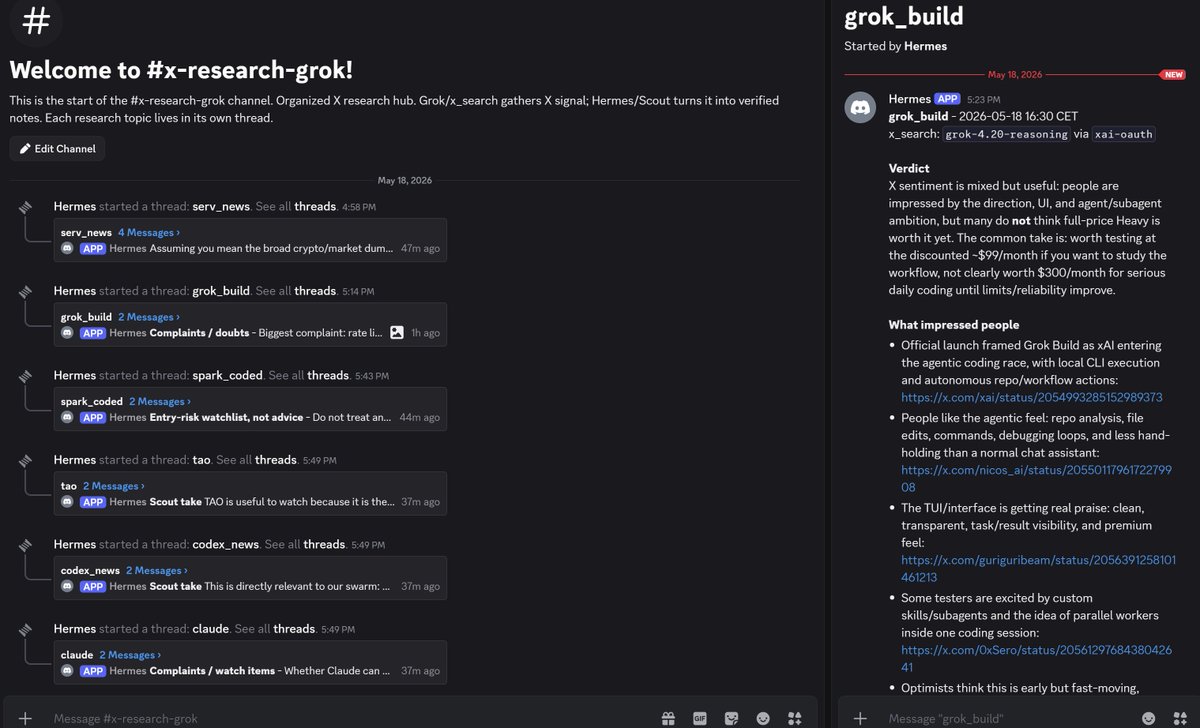This screenshot has height=728, width=1200.
Task: Click the 'What impressed people' heading
Action: (x=954, y=324)
